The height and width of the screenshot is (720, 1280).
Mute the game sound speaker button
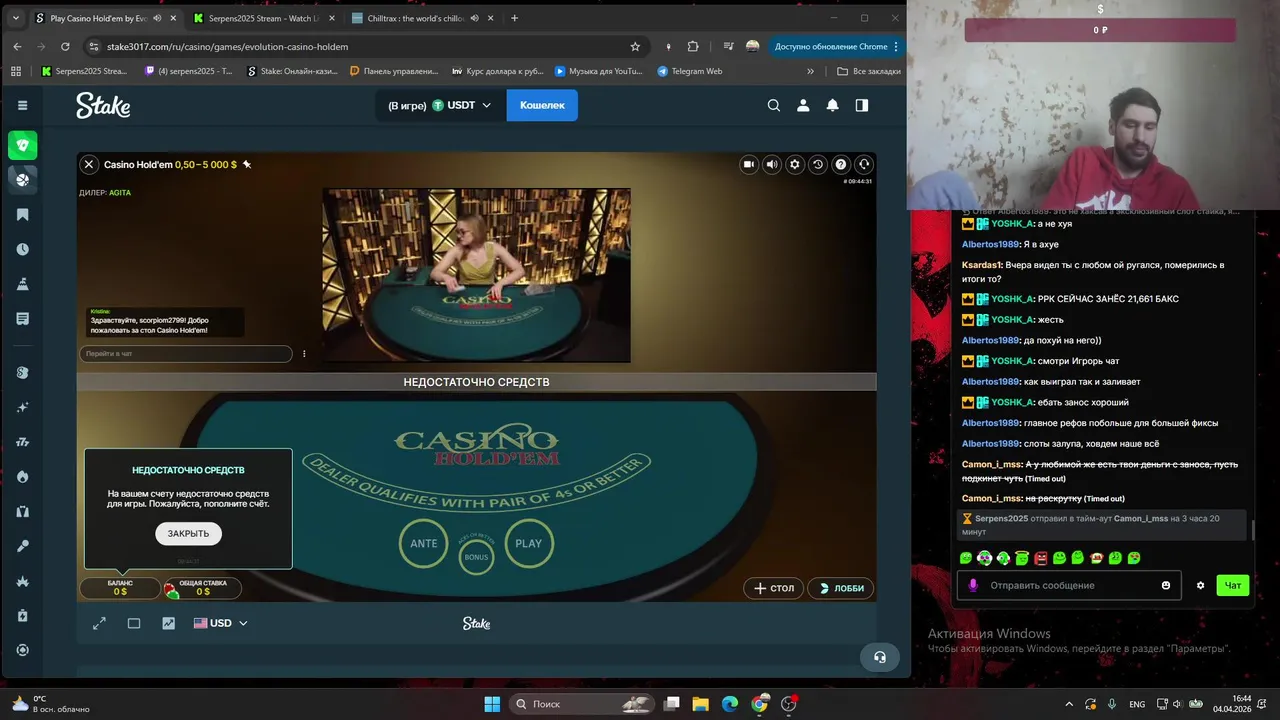click(772, 165)
